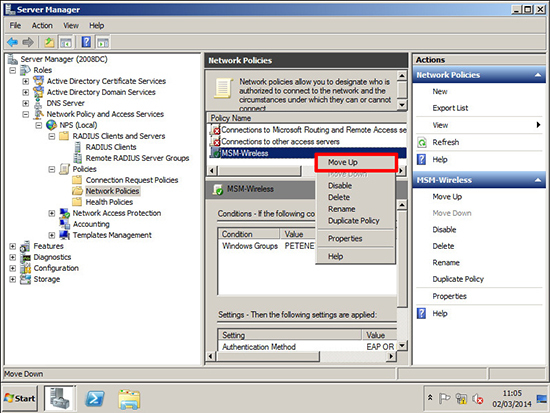Collapse the Network Policies actions section

click(x=538, y=75)
